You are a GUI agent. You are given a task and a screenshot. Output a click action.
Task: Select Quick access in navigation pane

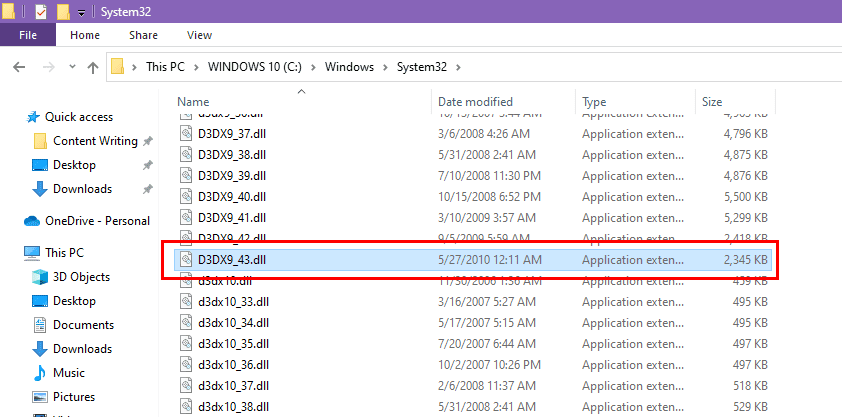78,117
